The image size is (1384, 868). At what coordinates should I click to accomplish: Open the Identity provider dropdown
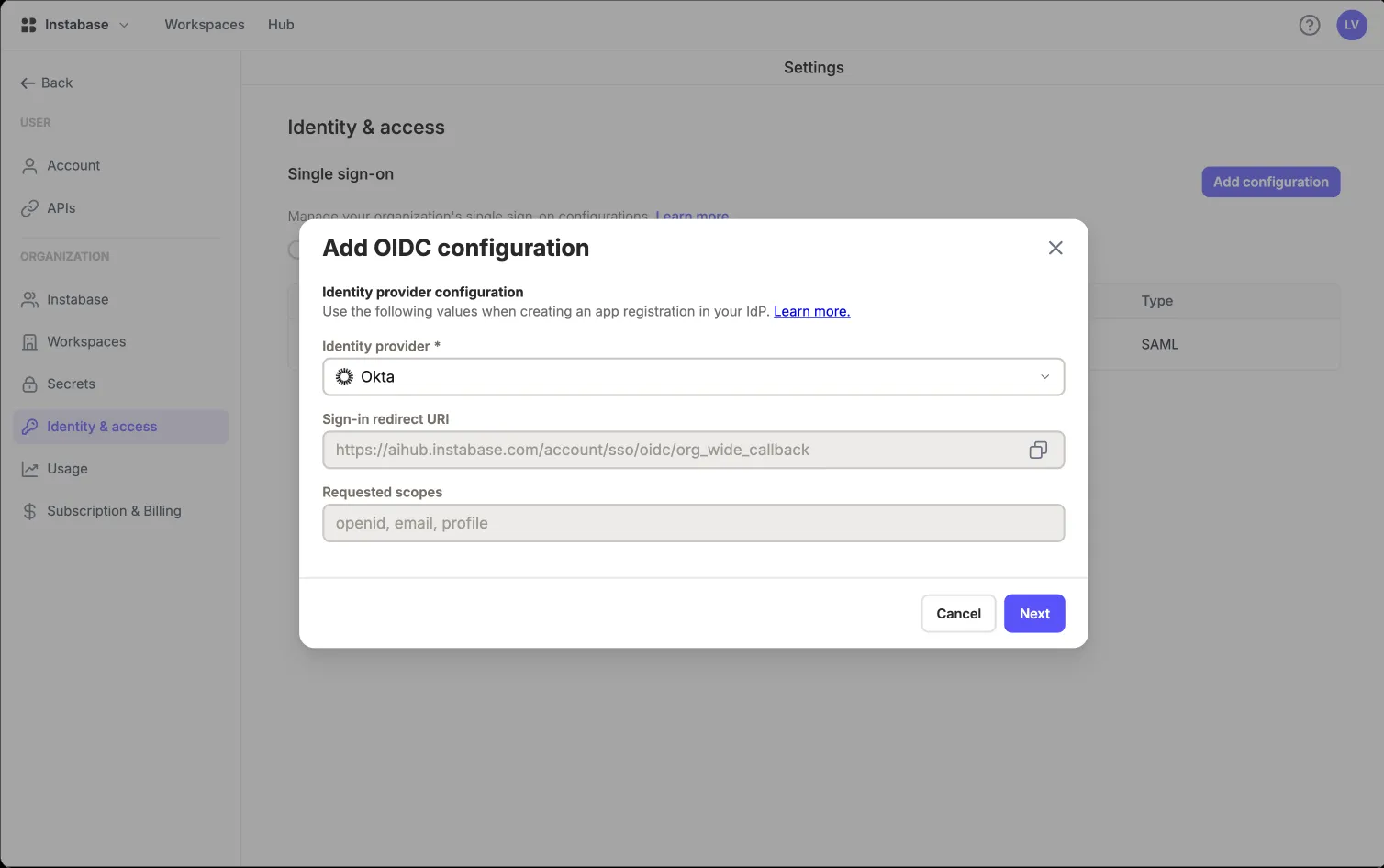coord(693,376)
